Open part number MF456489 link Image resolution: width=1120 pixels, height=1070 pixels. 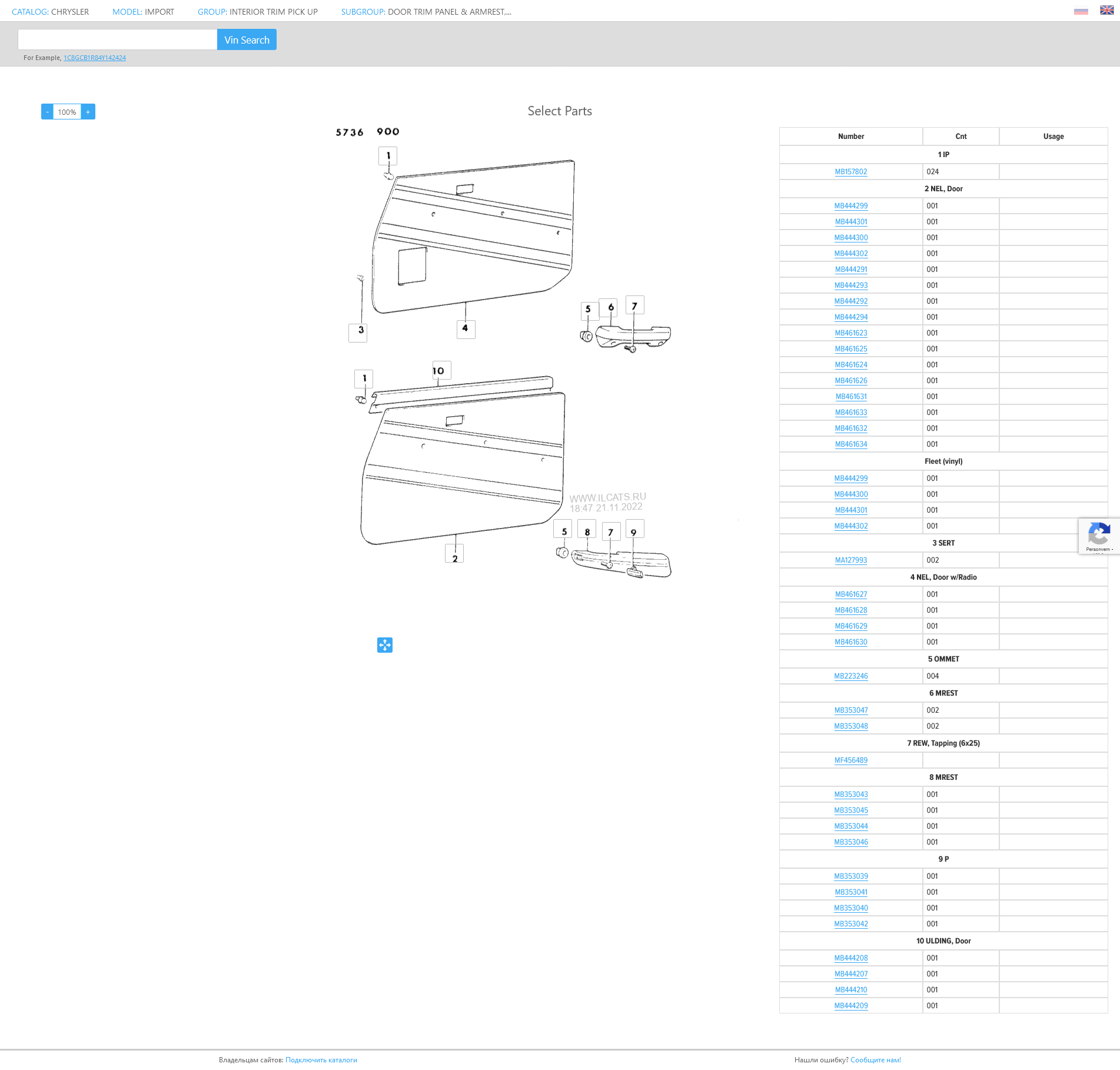[850, 760]
